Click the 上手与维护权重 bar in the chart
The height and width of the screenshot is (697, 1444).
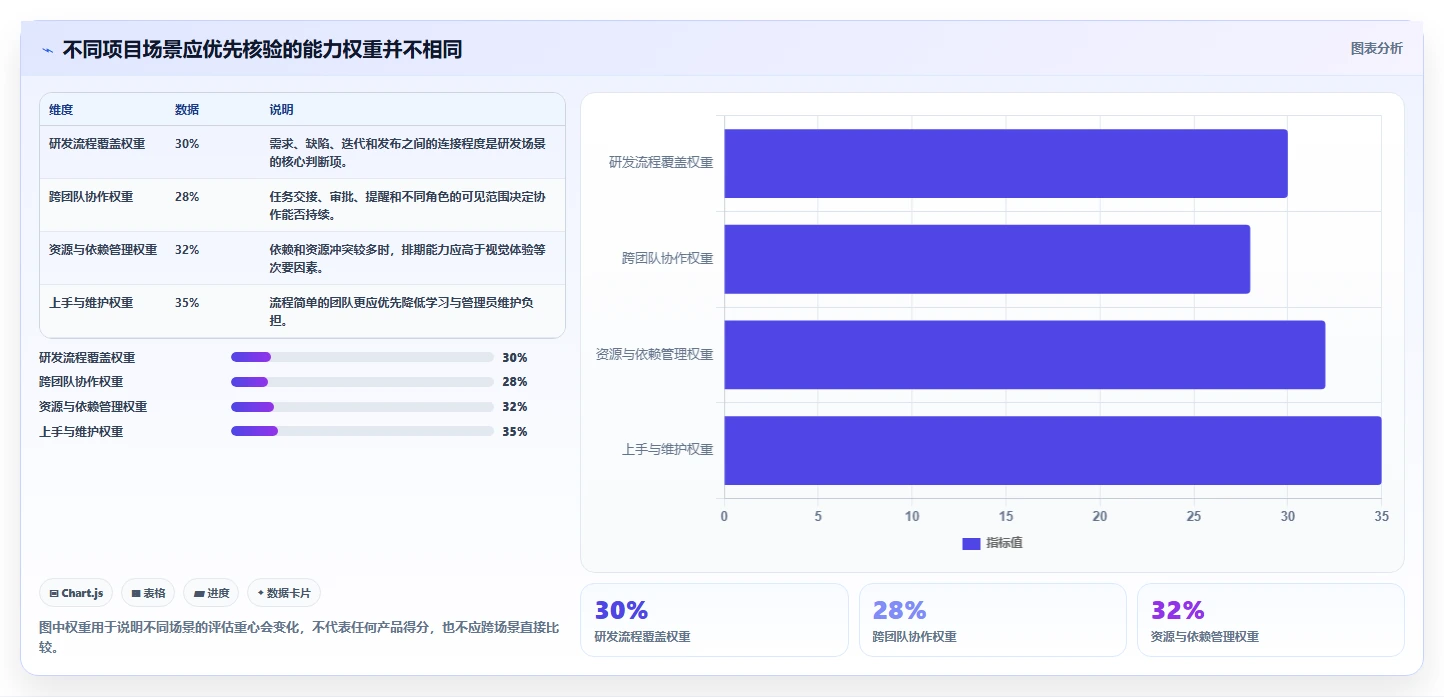tap(1053, 450)
